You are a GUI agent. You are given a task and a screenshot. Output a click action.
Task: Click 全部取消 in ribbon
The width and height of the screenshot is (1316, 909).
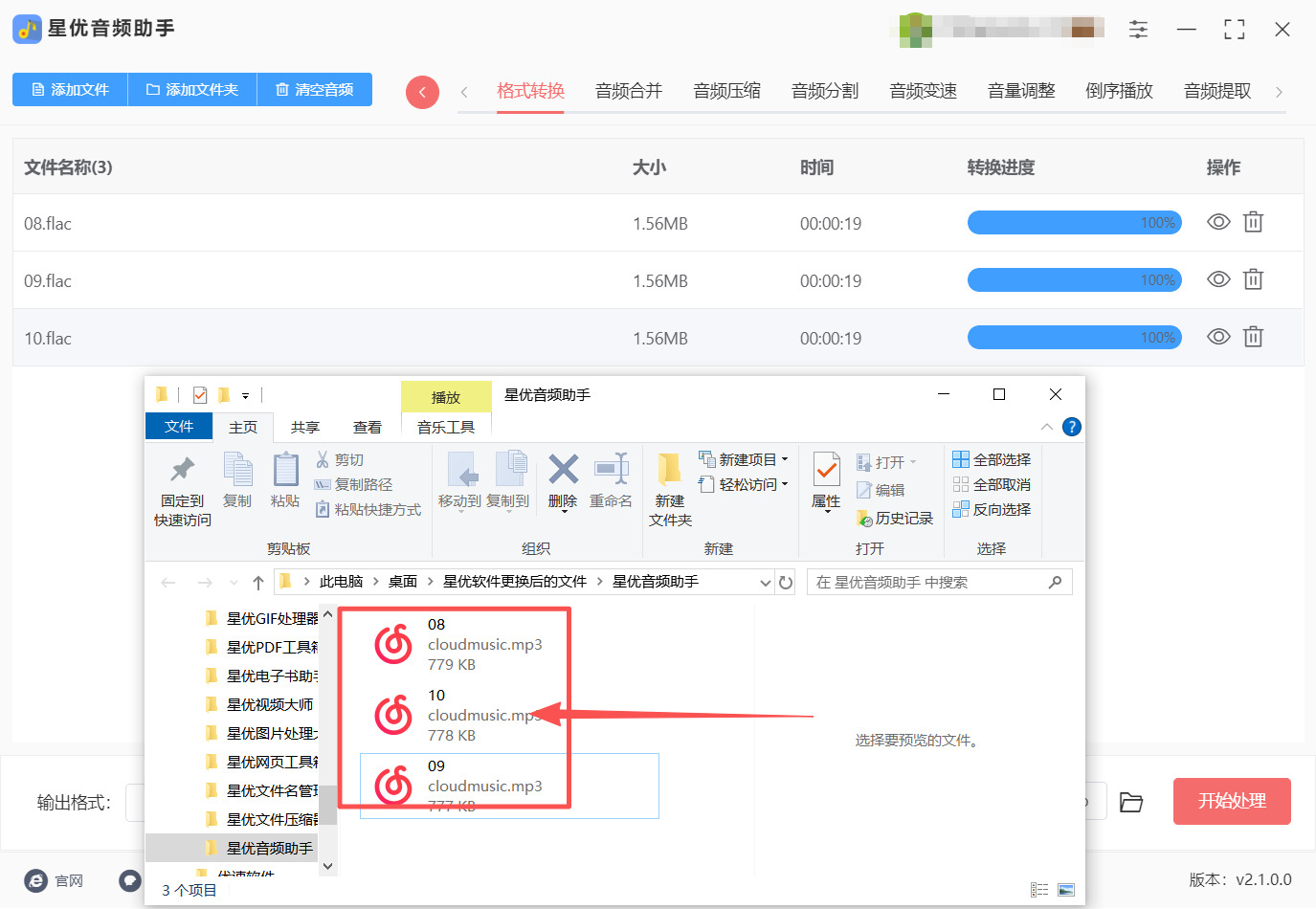(x=992, y=484)
